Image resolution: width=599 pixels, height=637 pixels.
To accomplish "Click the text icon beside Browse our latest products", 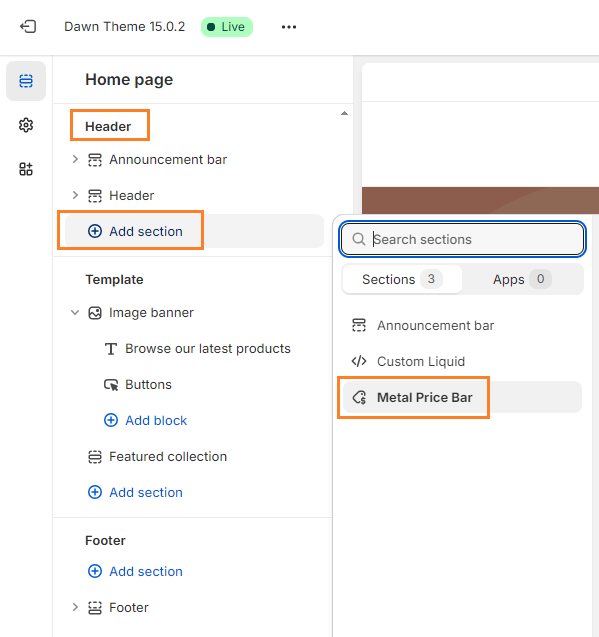I will (111, 349).
